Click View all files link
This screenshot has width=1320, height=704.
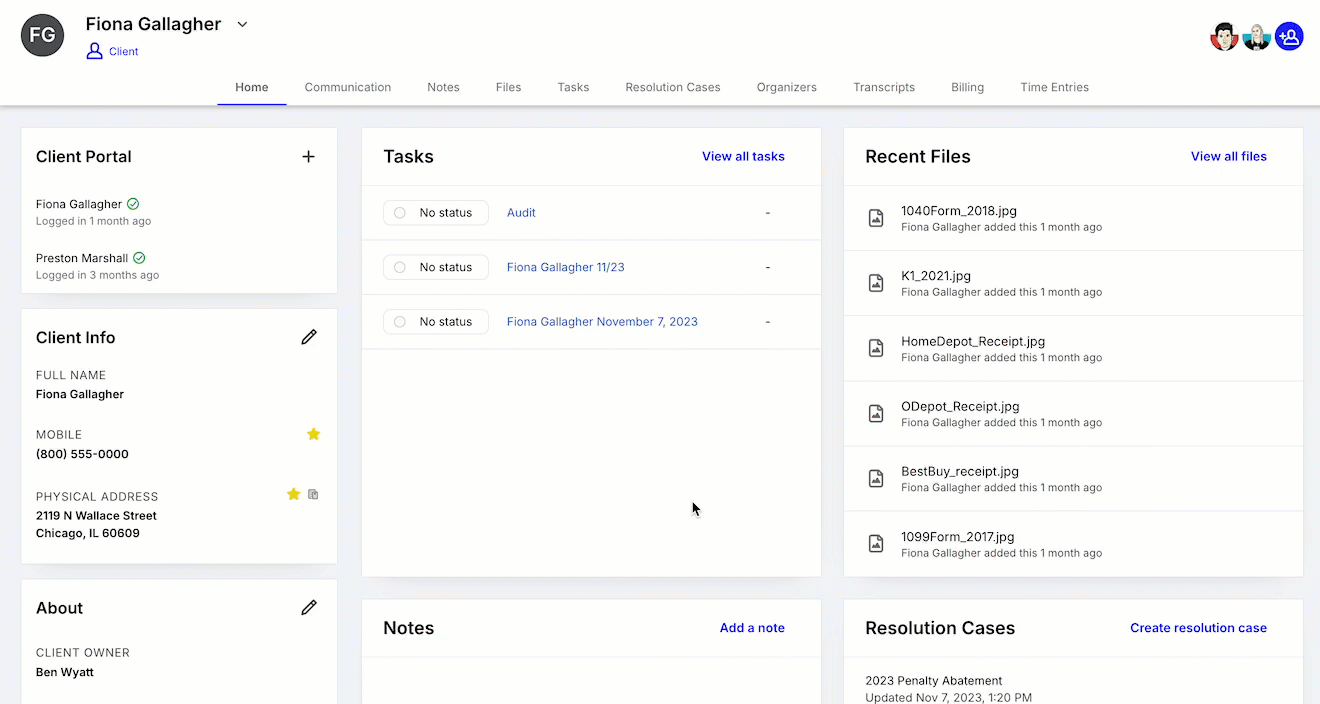(1229, 156)
